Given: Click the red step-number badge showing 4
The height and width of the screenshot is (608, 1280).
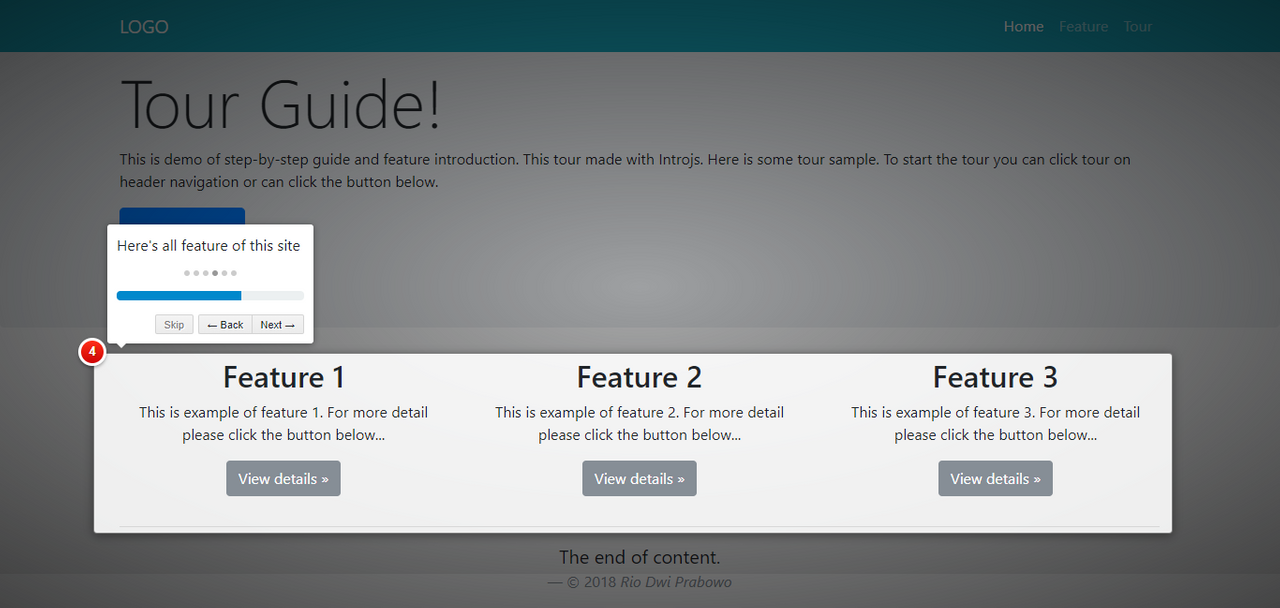Looking at the screenshot, I should coord(92,352).
